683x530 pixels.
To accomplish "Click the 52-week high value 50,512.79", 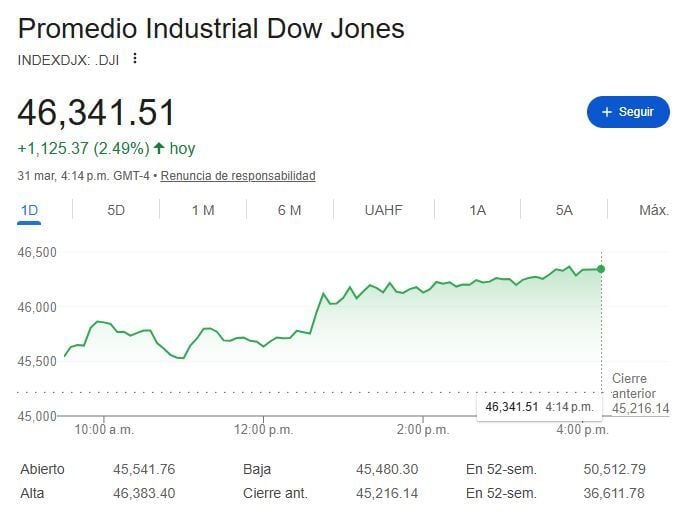I will pos(614,468).
